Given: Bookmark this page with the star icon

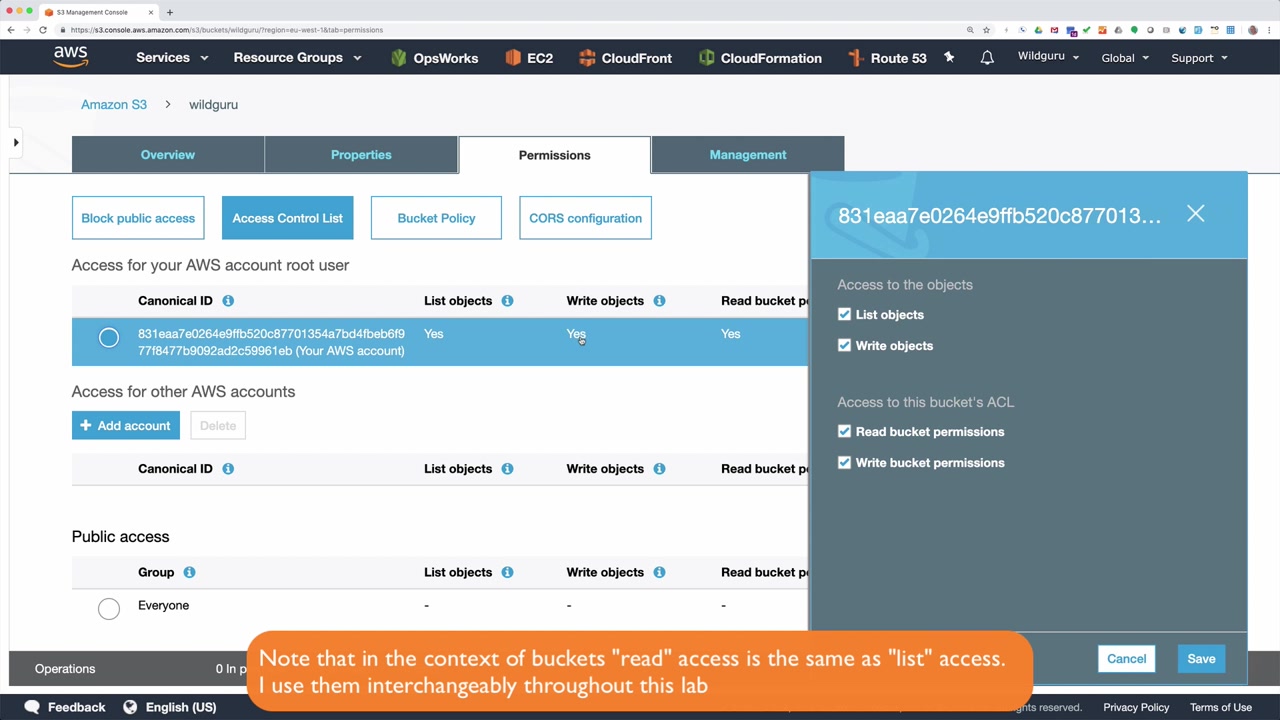Looking at the screenshot, I should click(986, 30).
